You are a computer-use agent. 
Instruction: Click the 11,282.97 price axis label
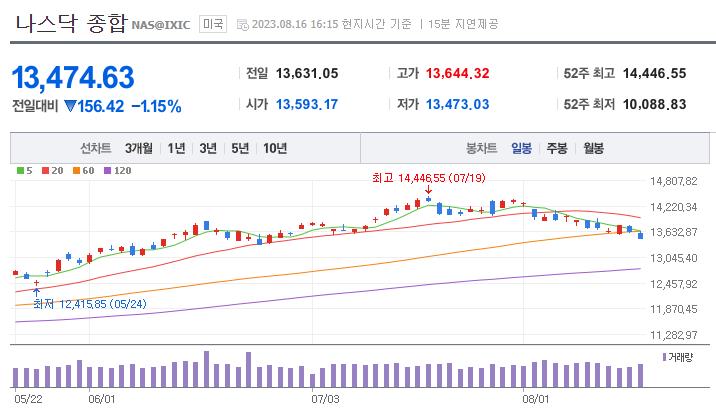[674, 335]
